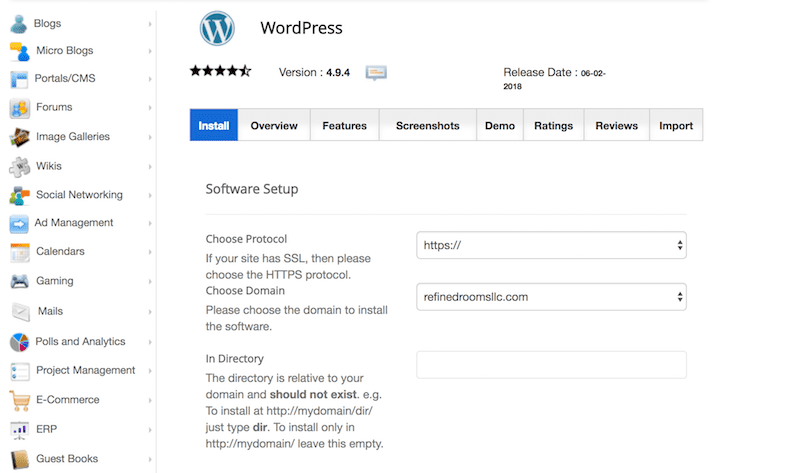
Task: Click the Ad Management arrow icon
Action: pos(19,223)
